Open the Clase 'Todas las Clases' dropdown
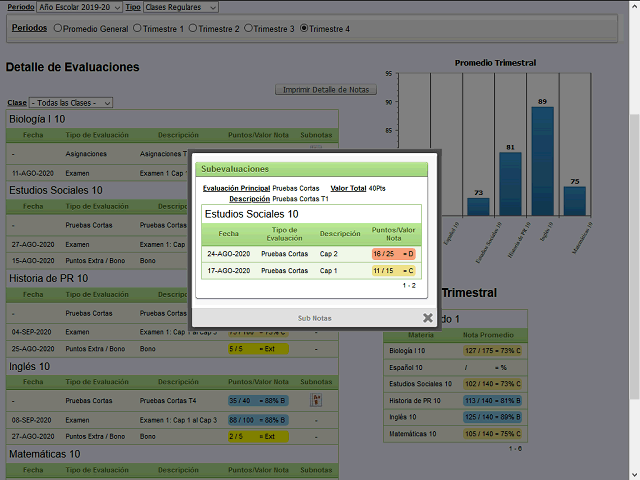 click(71, 103)
